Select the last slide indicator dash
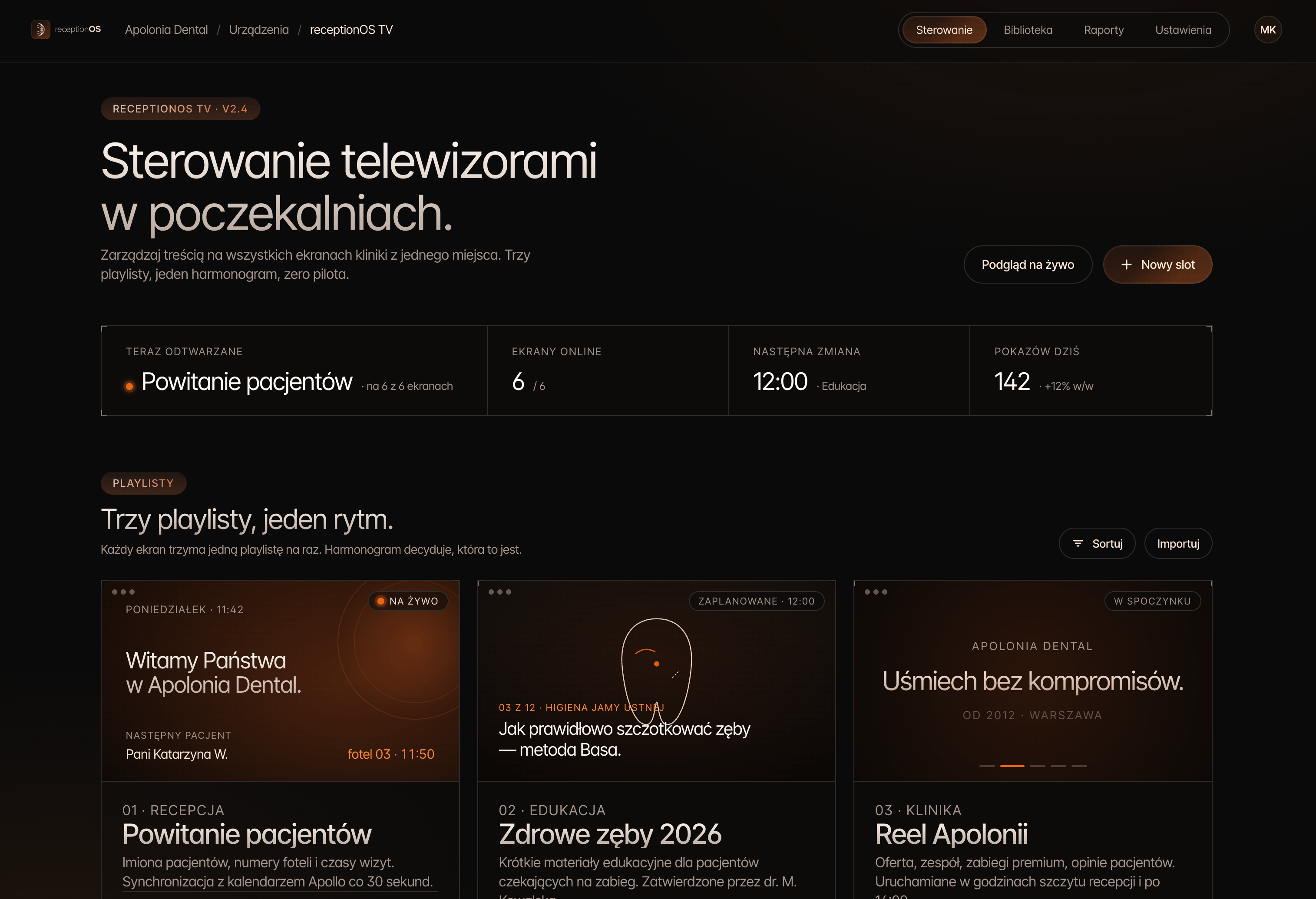The height and width of the screenshot is (899, 1316). point(1079,766)
